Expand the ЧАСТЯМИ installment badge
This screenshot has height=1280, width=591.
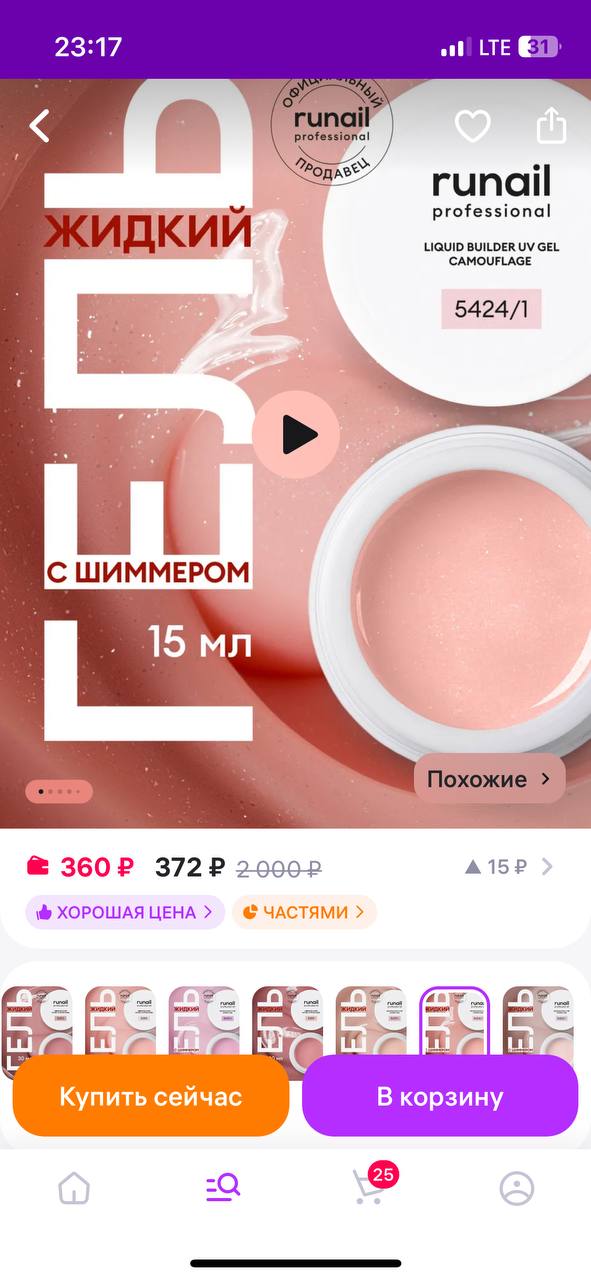click(304, 912)
